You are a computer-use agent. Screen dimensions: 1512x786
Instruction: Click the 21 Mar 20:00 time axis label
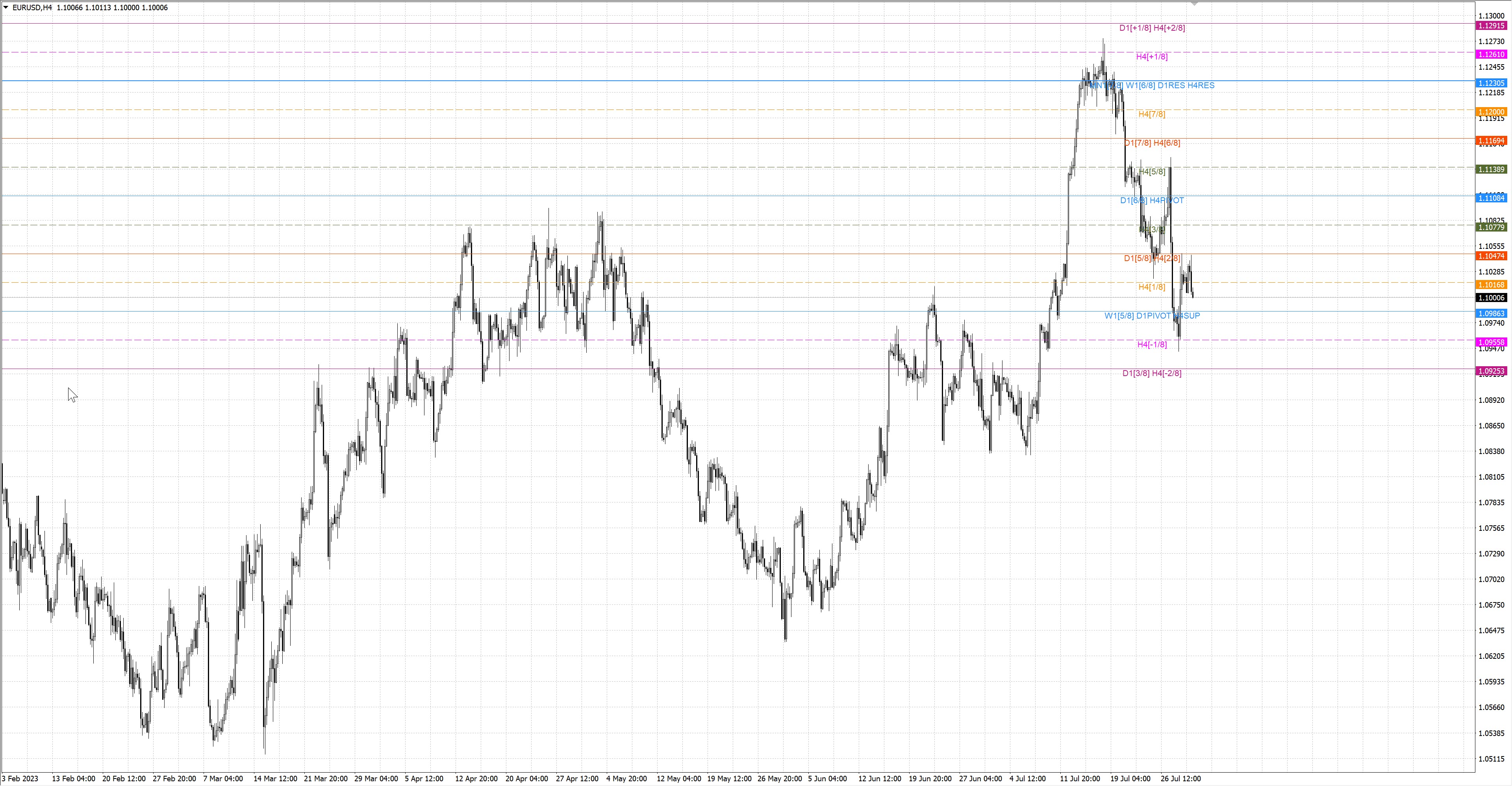click(325, 779)
